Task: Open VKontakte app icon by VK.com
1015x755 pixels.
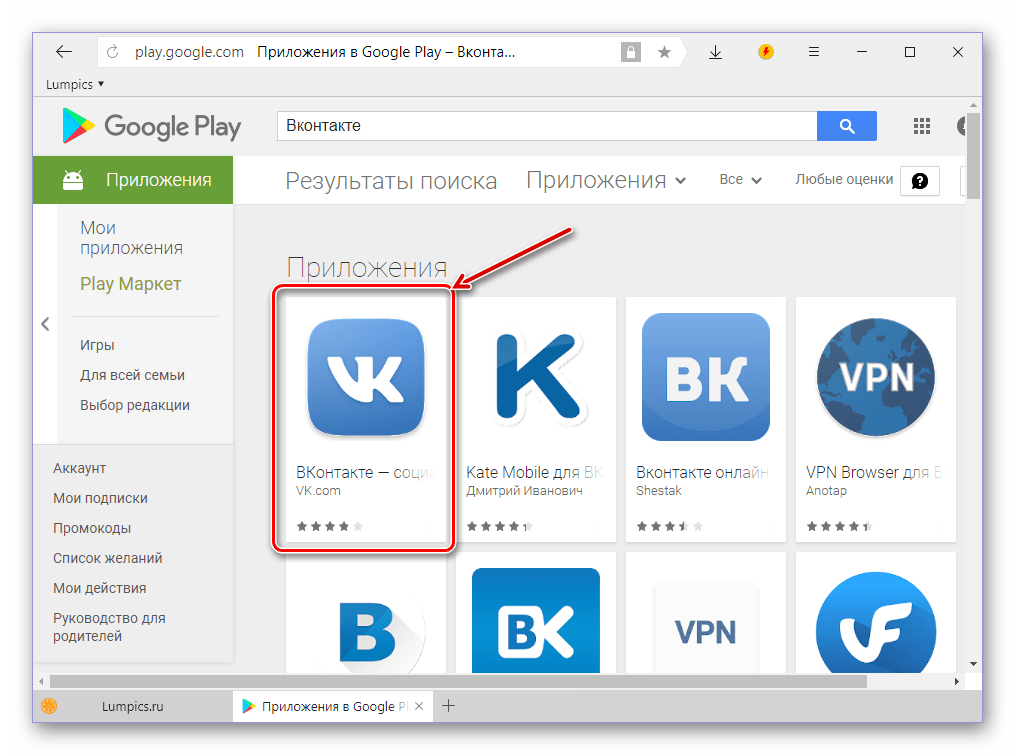Action: coord(366,377)
